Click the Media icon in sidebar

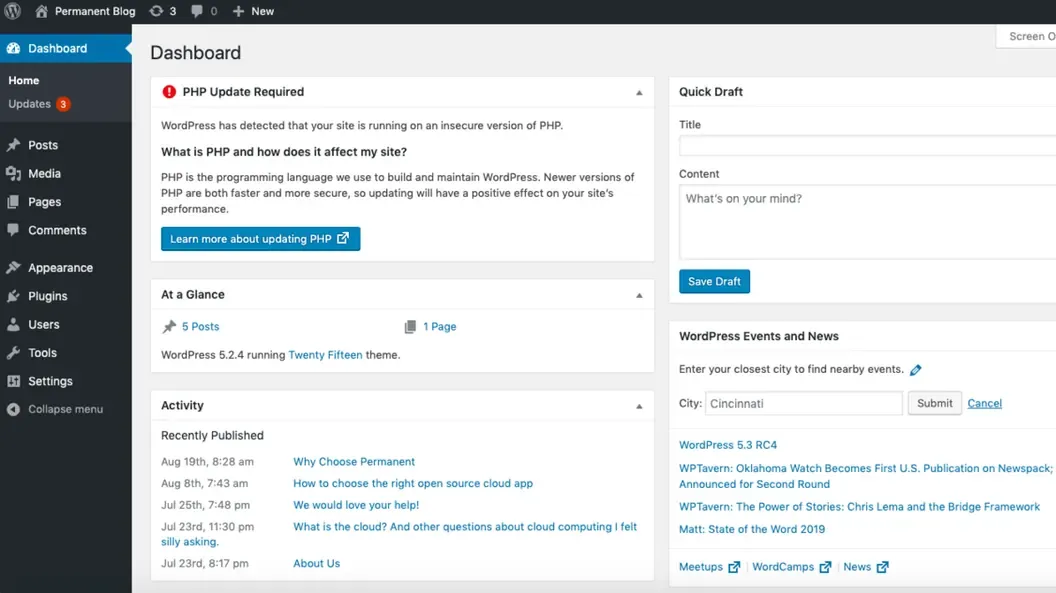coord(13,174)
